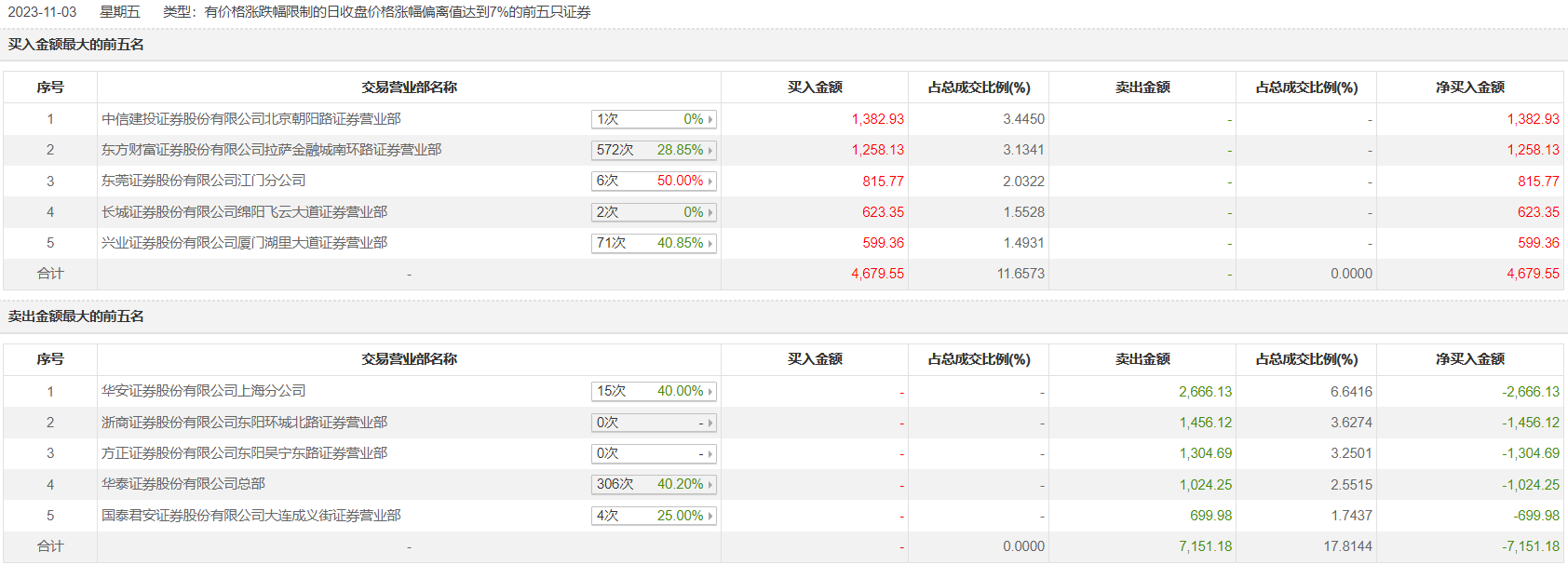Expand the 6次 50.00% stats box
1568x565 pixels.
(654, 181)
